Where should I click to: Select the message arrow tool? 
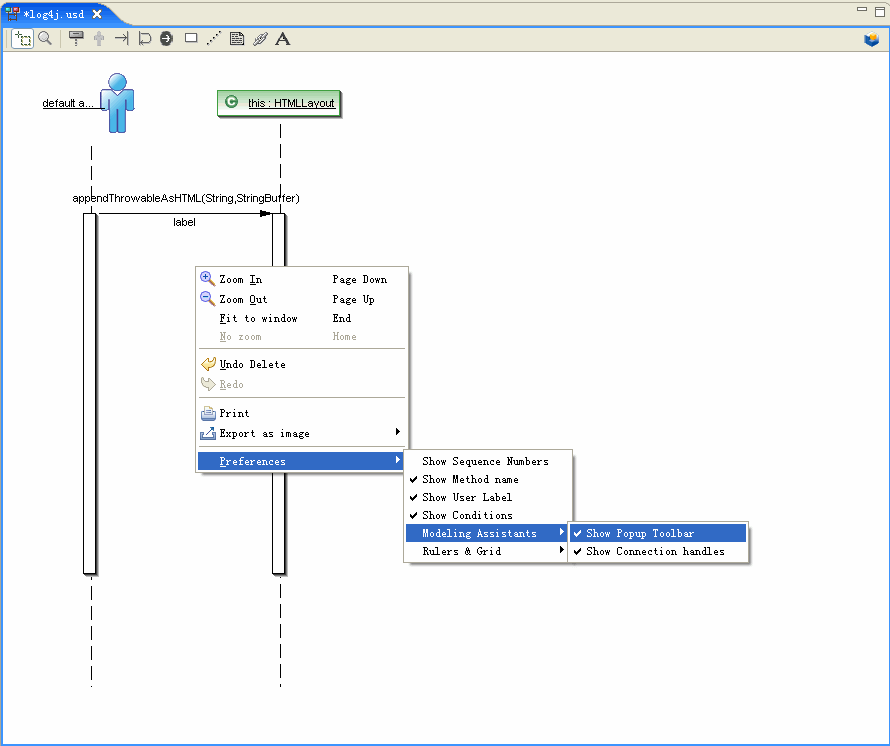(121, 39)
